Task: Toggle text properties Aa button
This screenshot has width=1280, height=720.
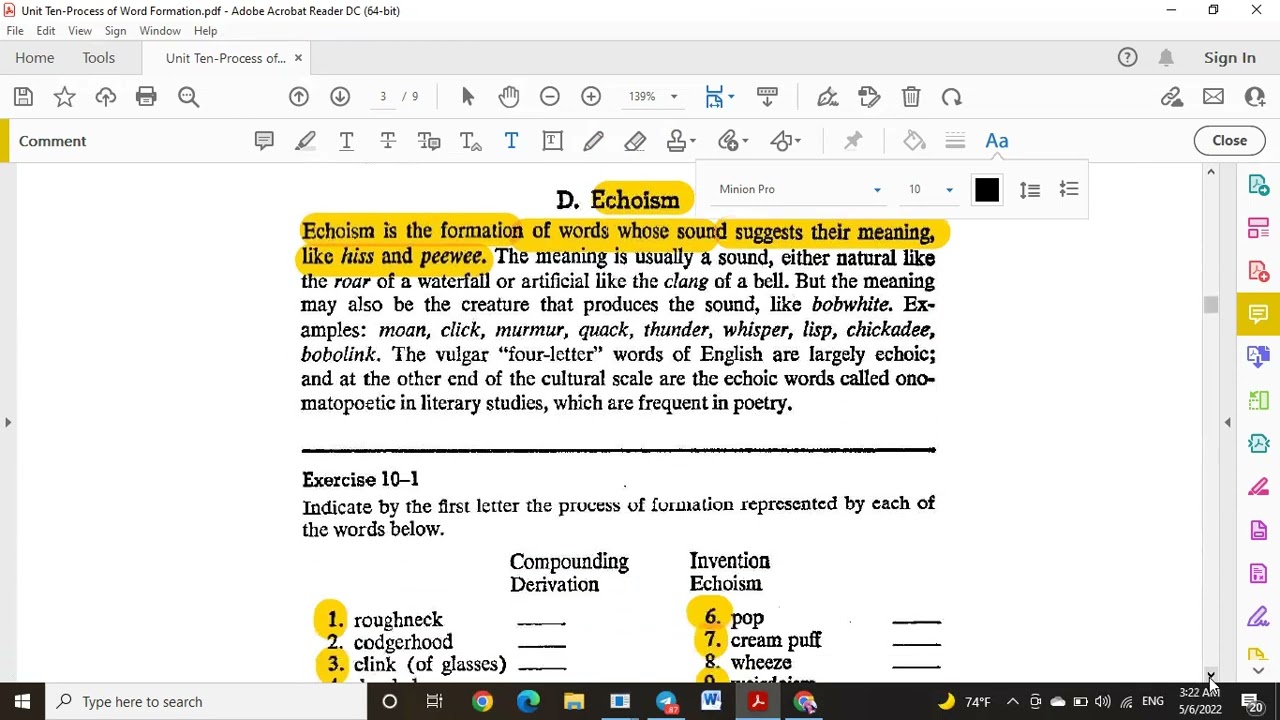Action: [996, 141]
